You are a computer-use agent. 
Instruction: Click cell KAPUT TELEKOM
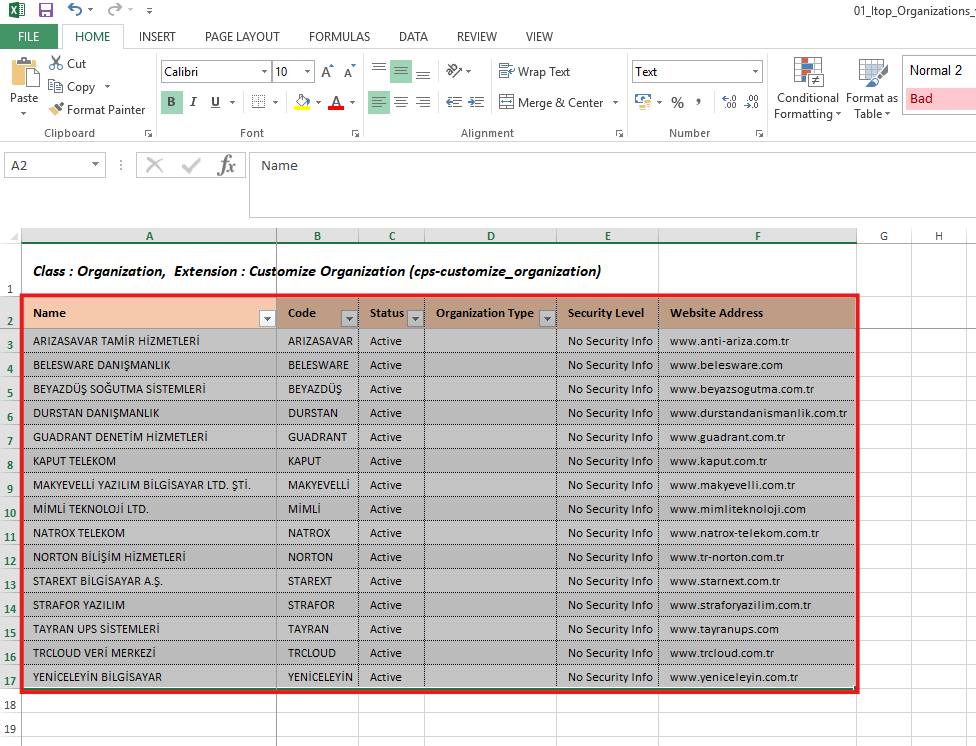pyautogui.click(x=149, y=461)
